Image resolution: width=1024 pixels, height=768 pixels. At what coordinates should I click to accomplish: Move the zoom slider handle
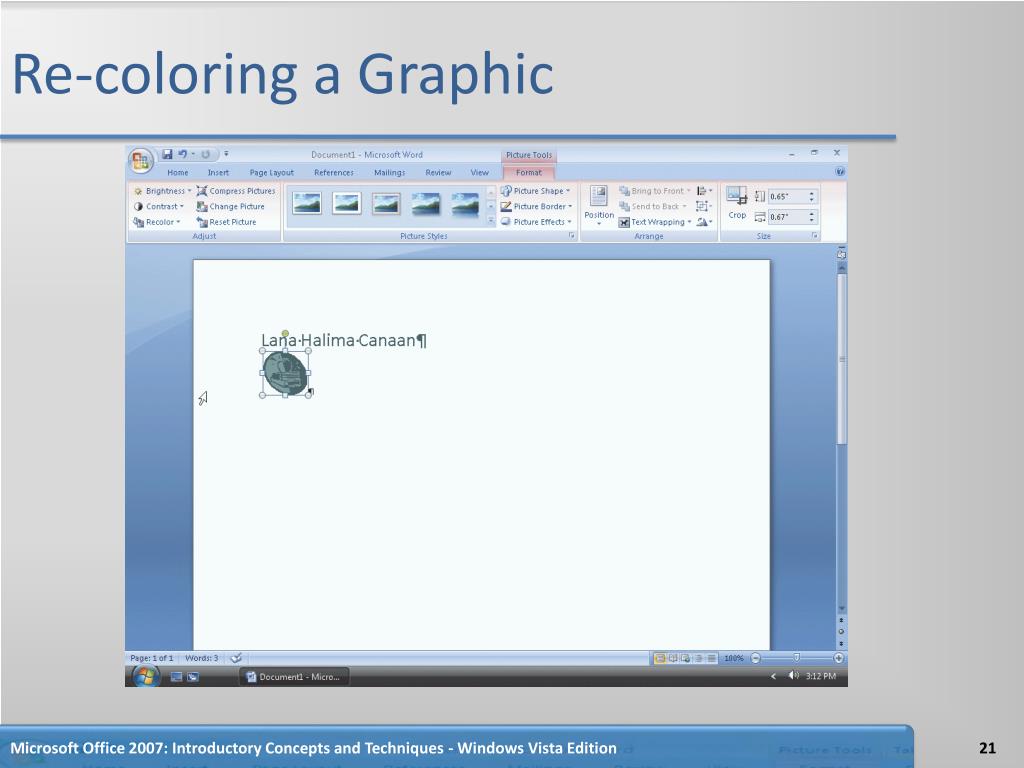[796, 658]
